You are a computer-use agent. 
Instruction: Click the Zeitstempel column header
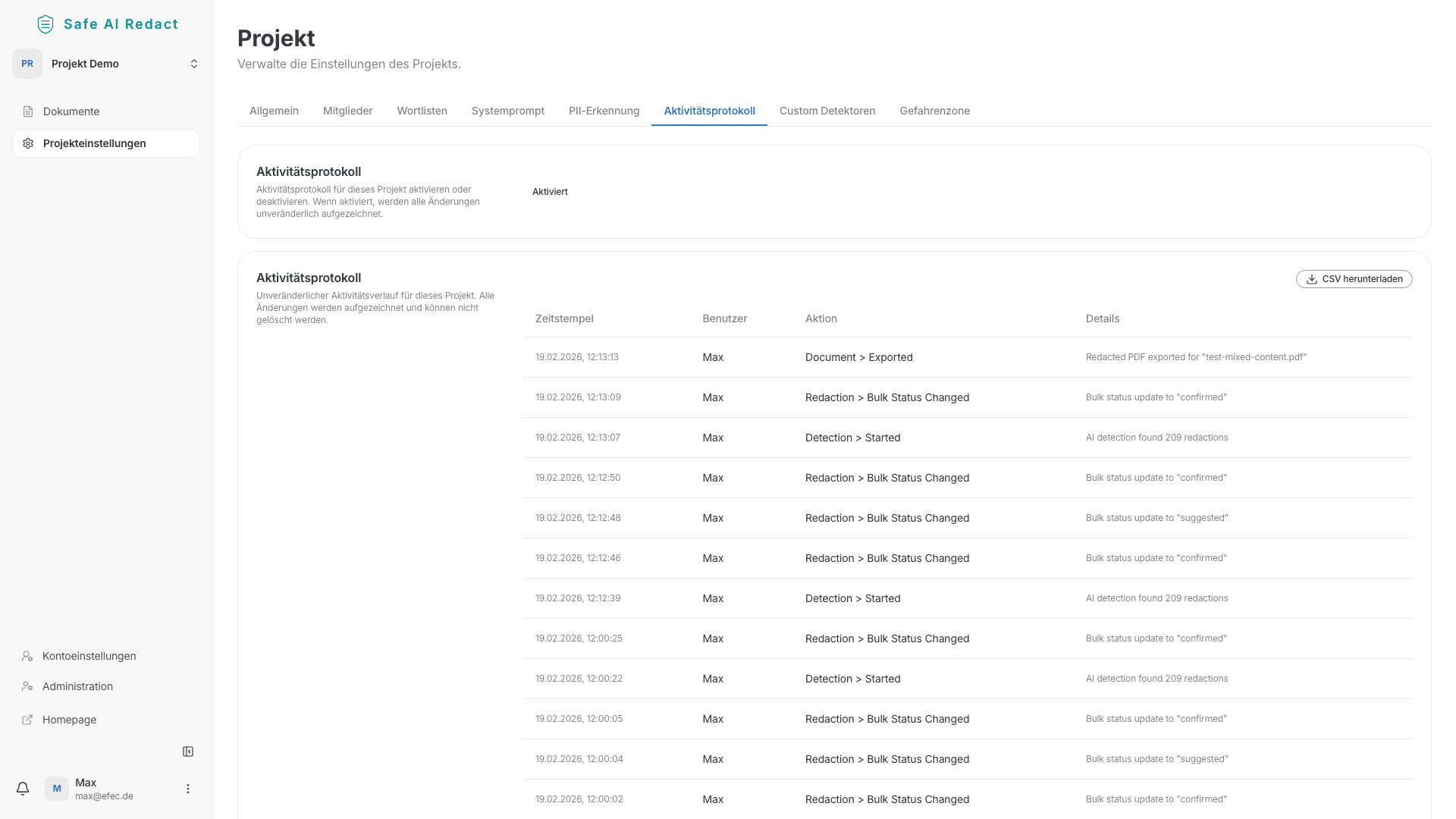(x=564, y=318)
